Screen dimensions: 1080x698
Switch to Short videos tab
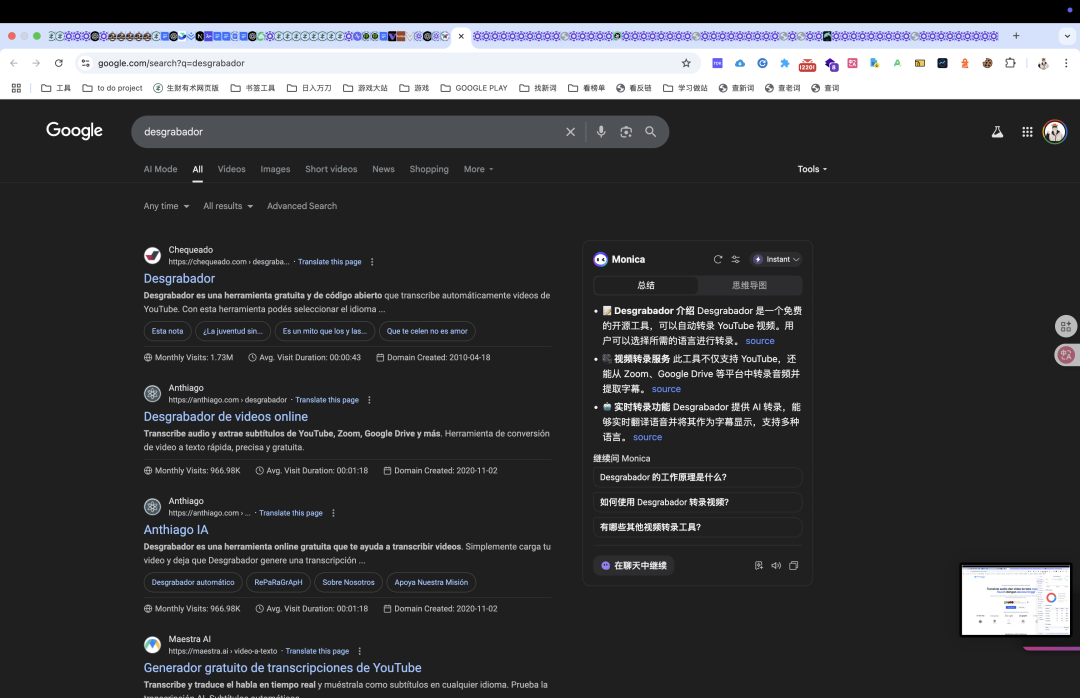point(331,169)
